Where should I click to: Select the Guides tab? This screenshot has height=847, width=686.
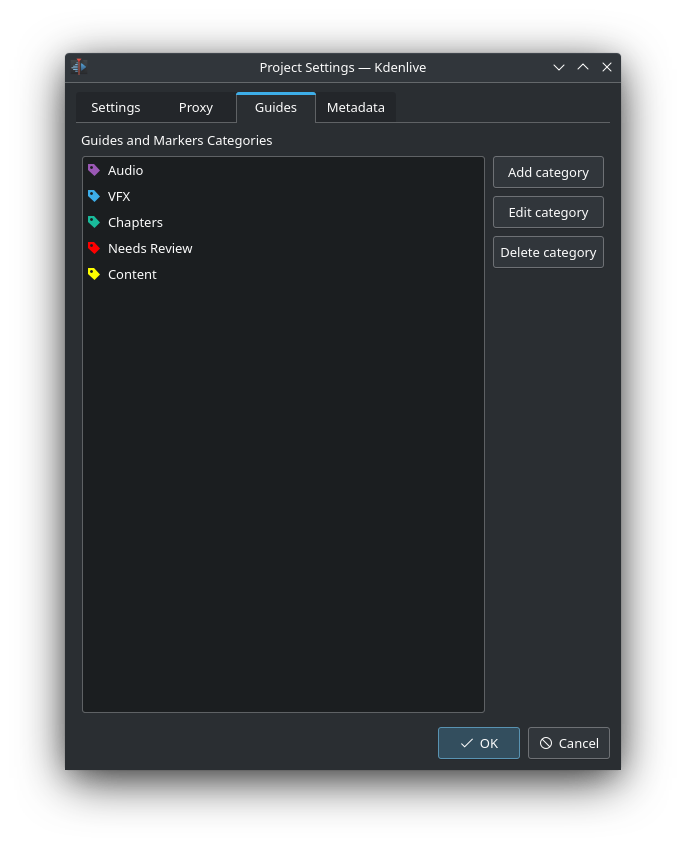[275, 108]
